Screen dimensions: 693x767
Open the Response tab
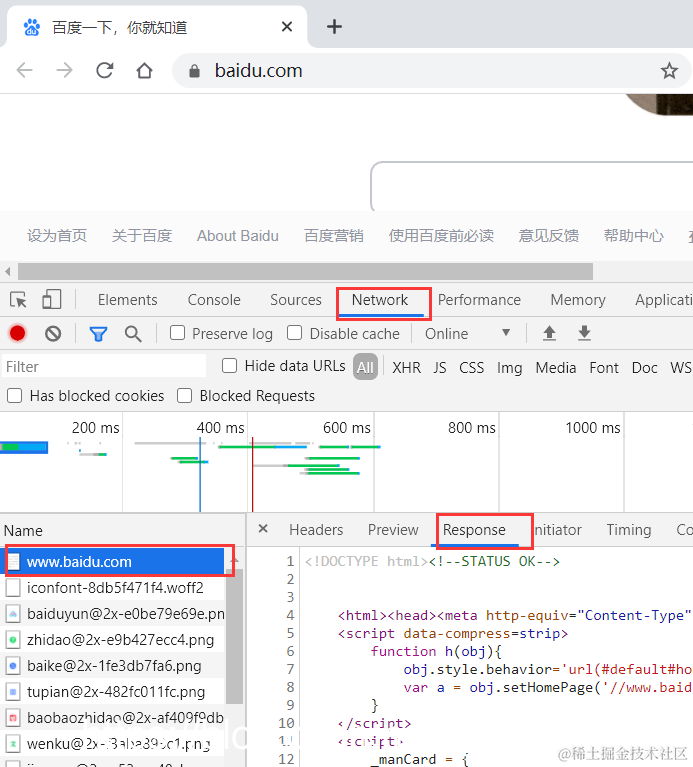pyautogui.click(x=474, y=530)
